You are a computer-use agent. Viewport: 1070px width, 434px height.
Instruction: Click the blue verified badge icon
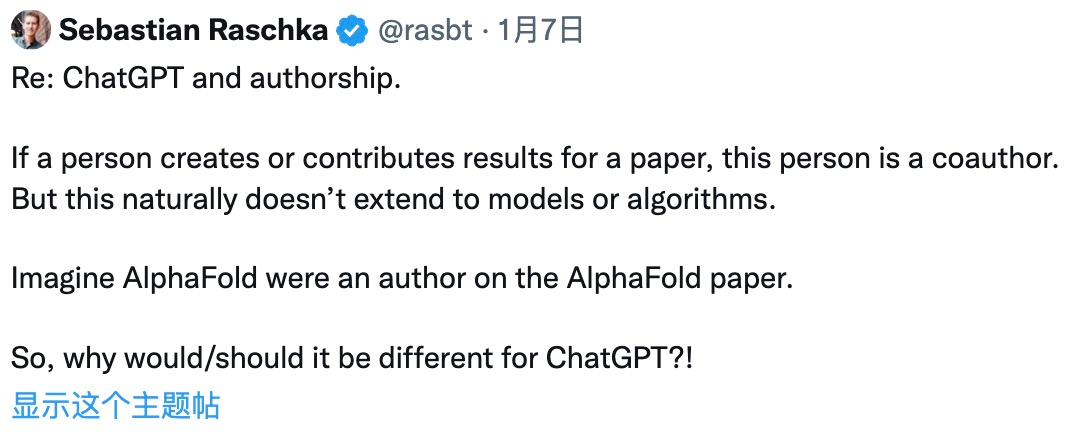pyautogui.click(x=353, y=31)
